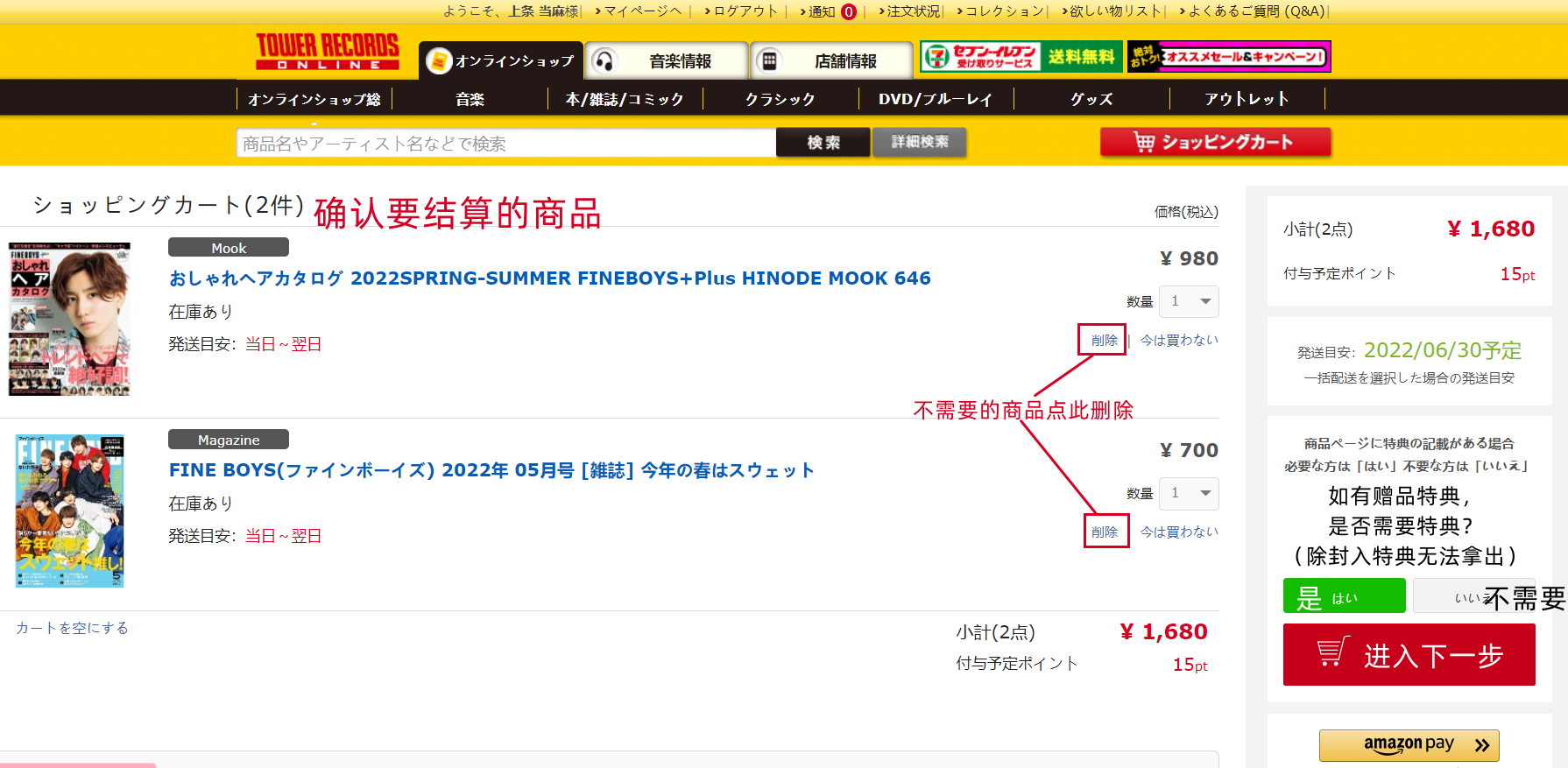This screenshot has width=1568, height=768.
Task: Open quantity dropdown for おしゃれヘアカタログ
Action: [1189, 301]
